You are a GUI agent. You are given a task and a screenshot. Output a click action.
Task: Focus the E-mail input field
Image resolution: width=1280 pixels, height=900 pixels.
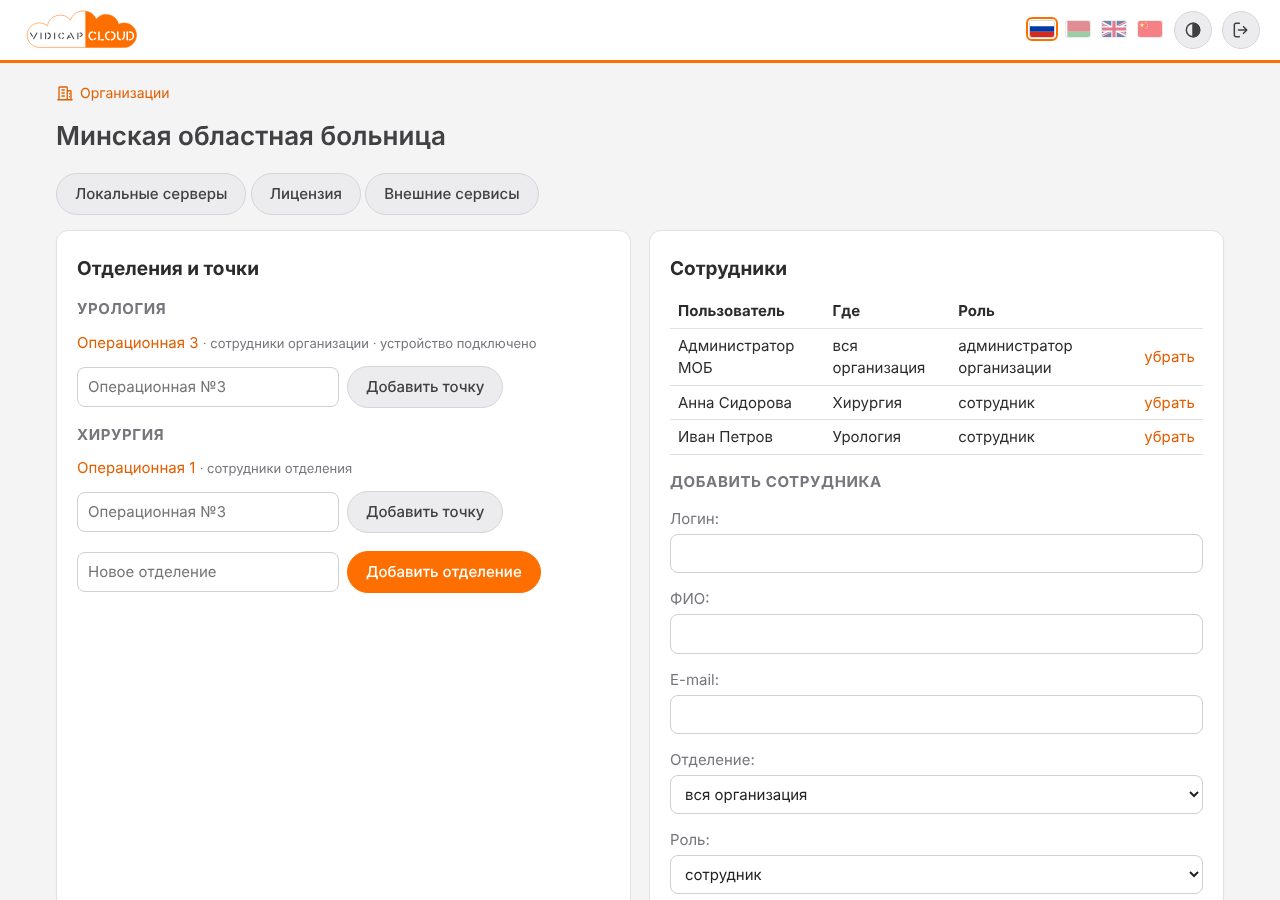tap(936, 714)
